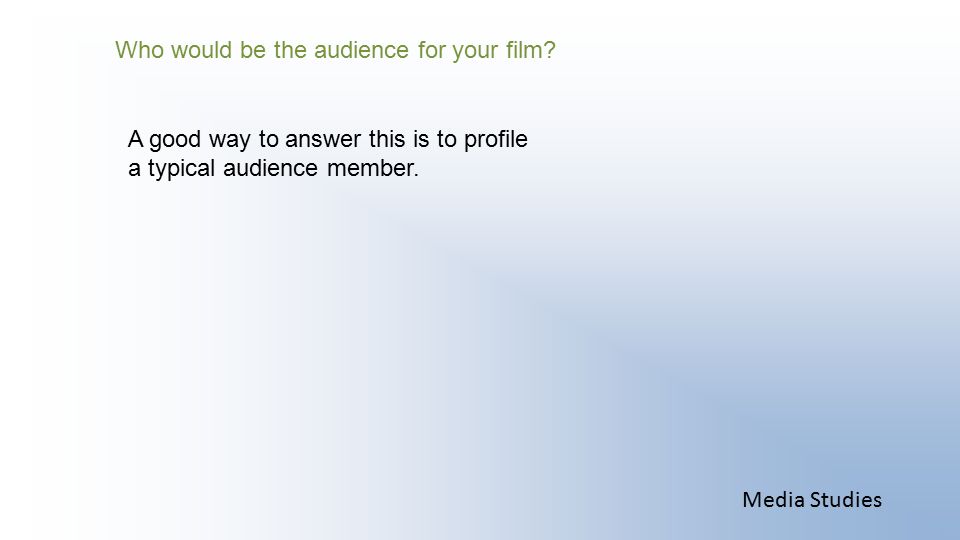Click the word "the" in the green heading

click(290, 50)
